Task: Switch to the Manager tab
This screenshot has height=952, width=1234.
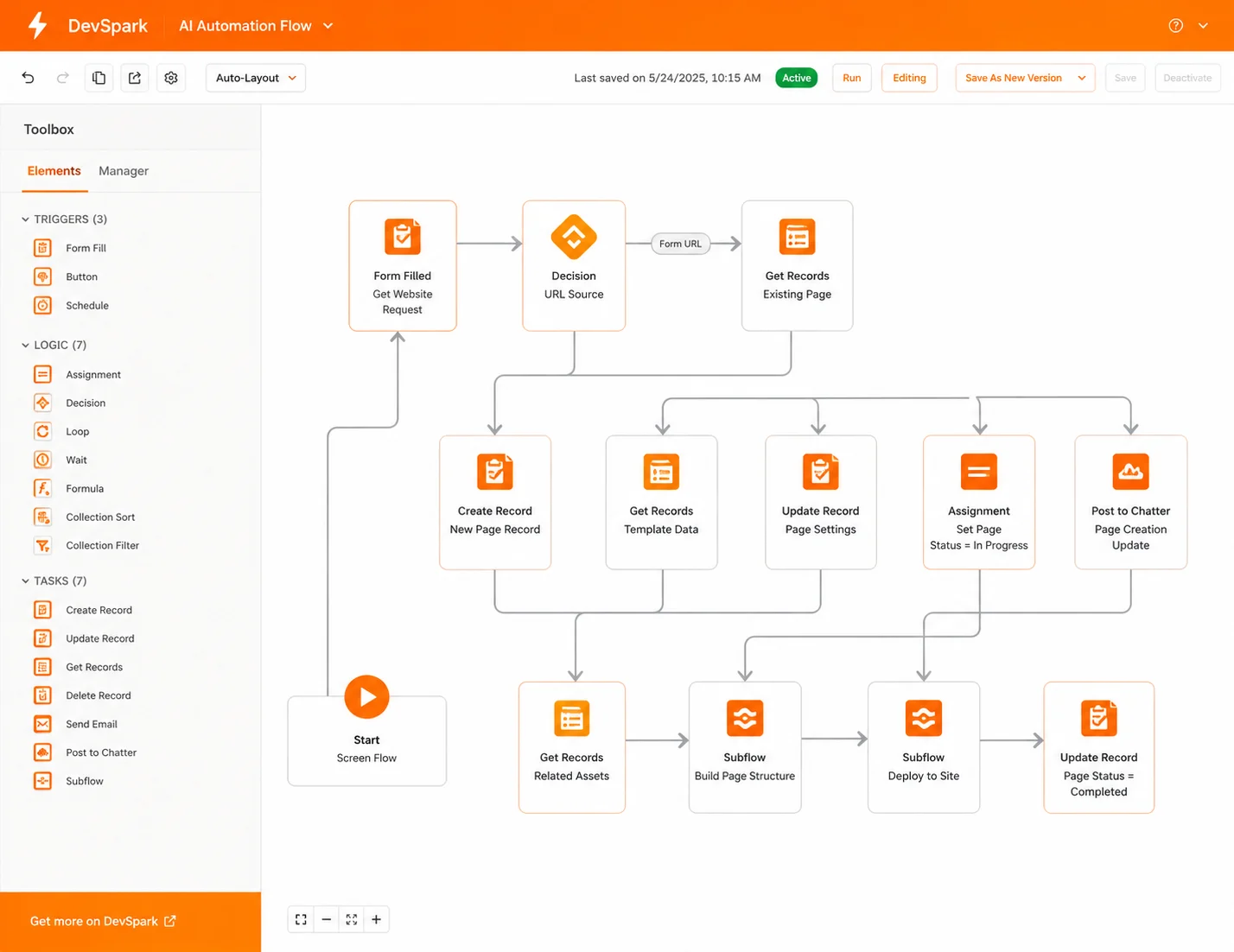Action: pos(124,171)
